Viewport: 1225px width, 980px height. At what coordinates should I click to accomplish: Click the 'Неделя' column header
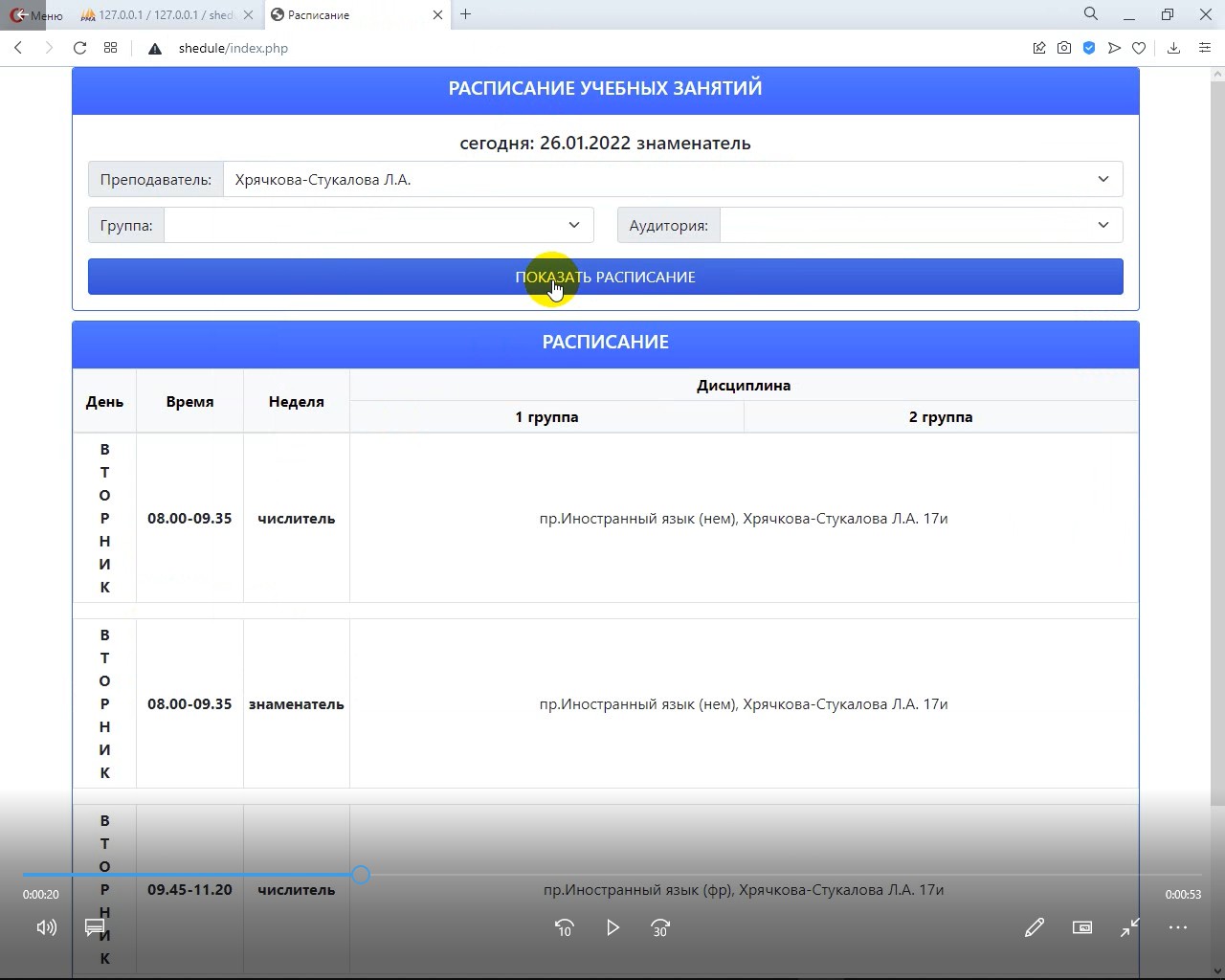click(297, 402)
